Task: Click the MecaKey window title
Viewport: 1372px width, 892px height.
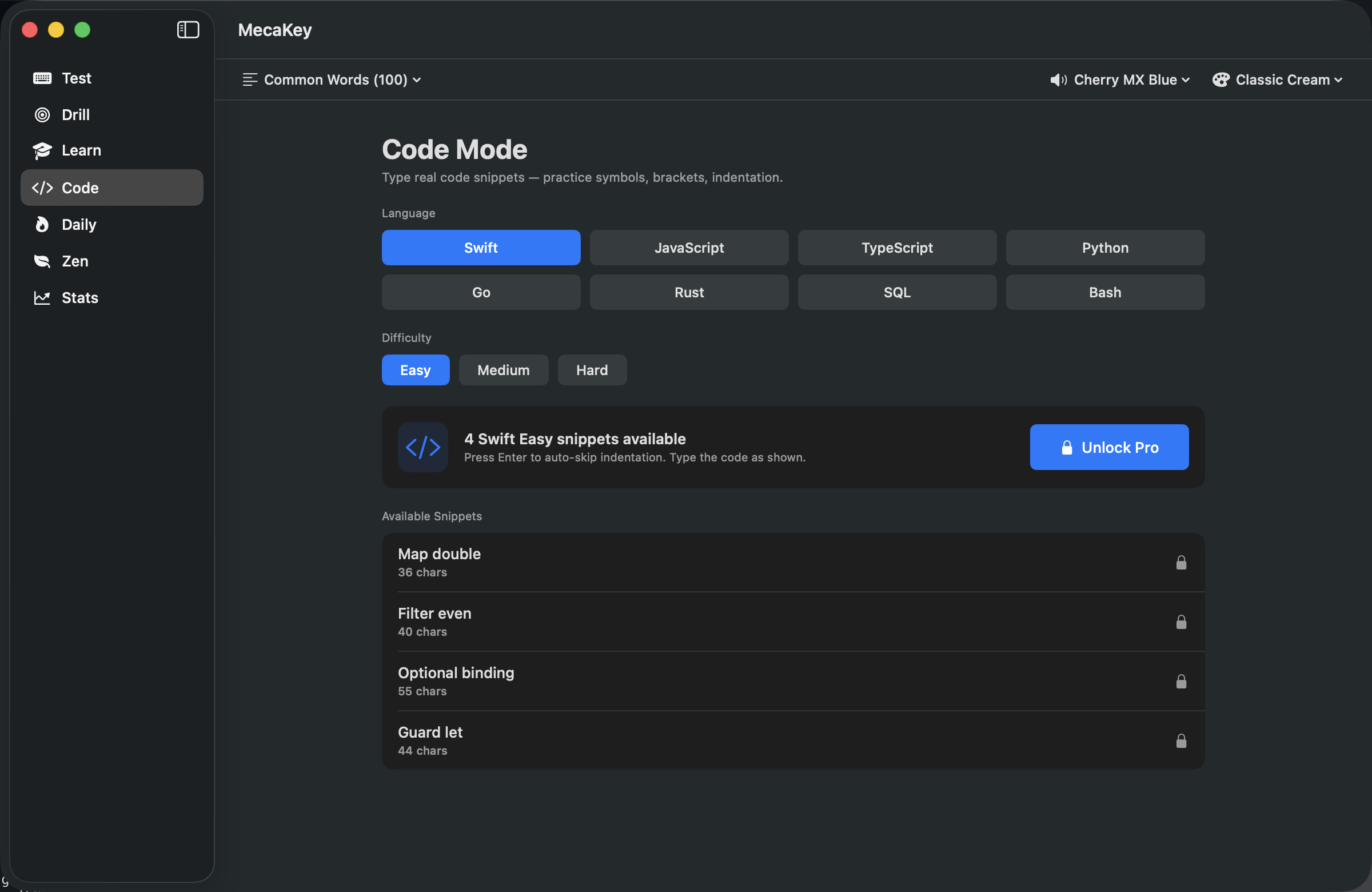Action: coord(275,30)
